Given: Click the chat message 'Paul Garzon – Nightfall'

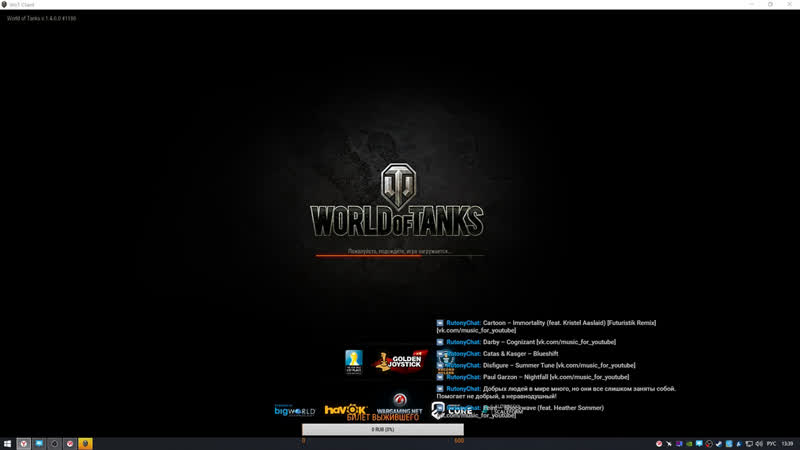Looking at the screenshot, I should pos(533,377).
